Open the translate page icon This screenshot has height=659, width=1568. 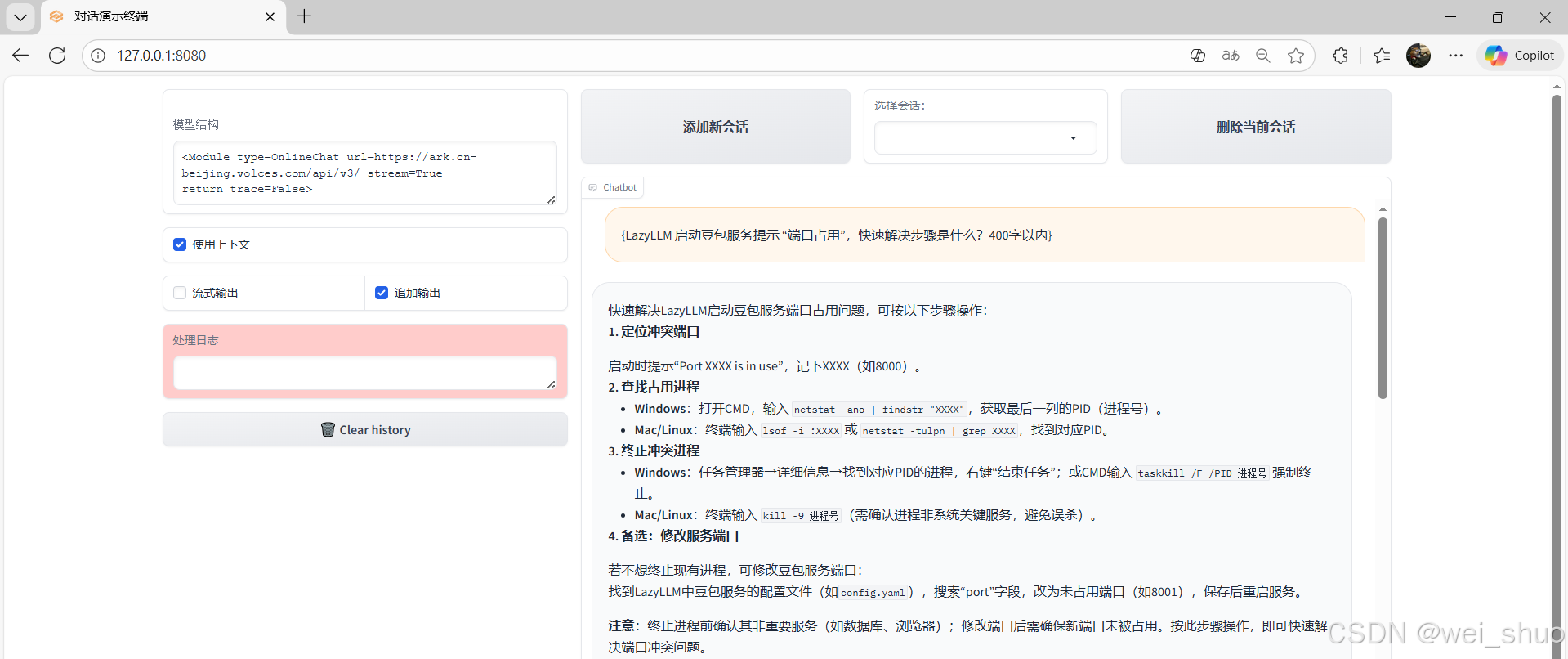(x=1231, y=56)
